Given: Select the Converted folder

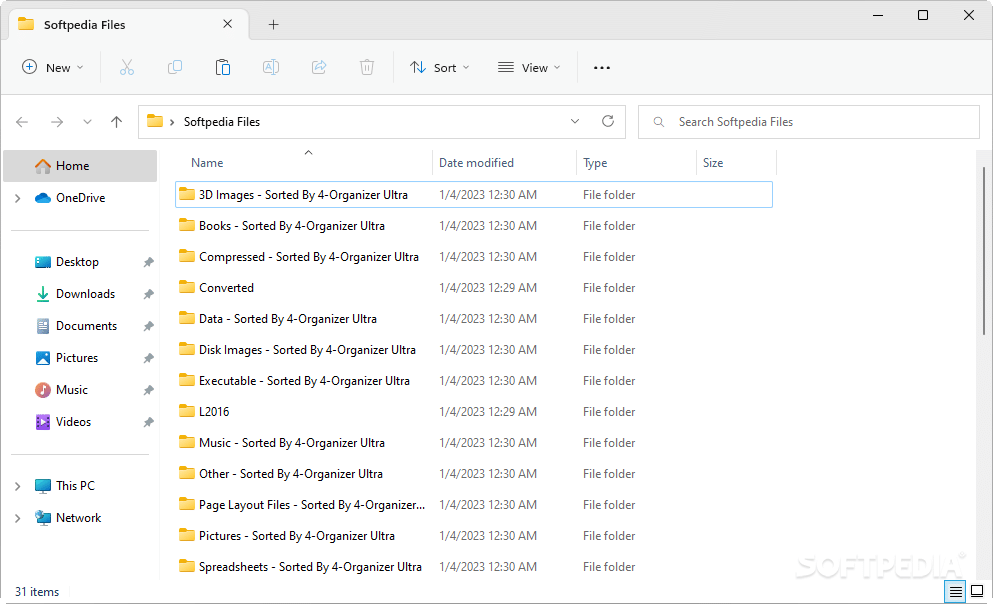Looking at the screenshot, I should click(474, 287).
